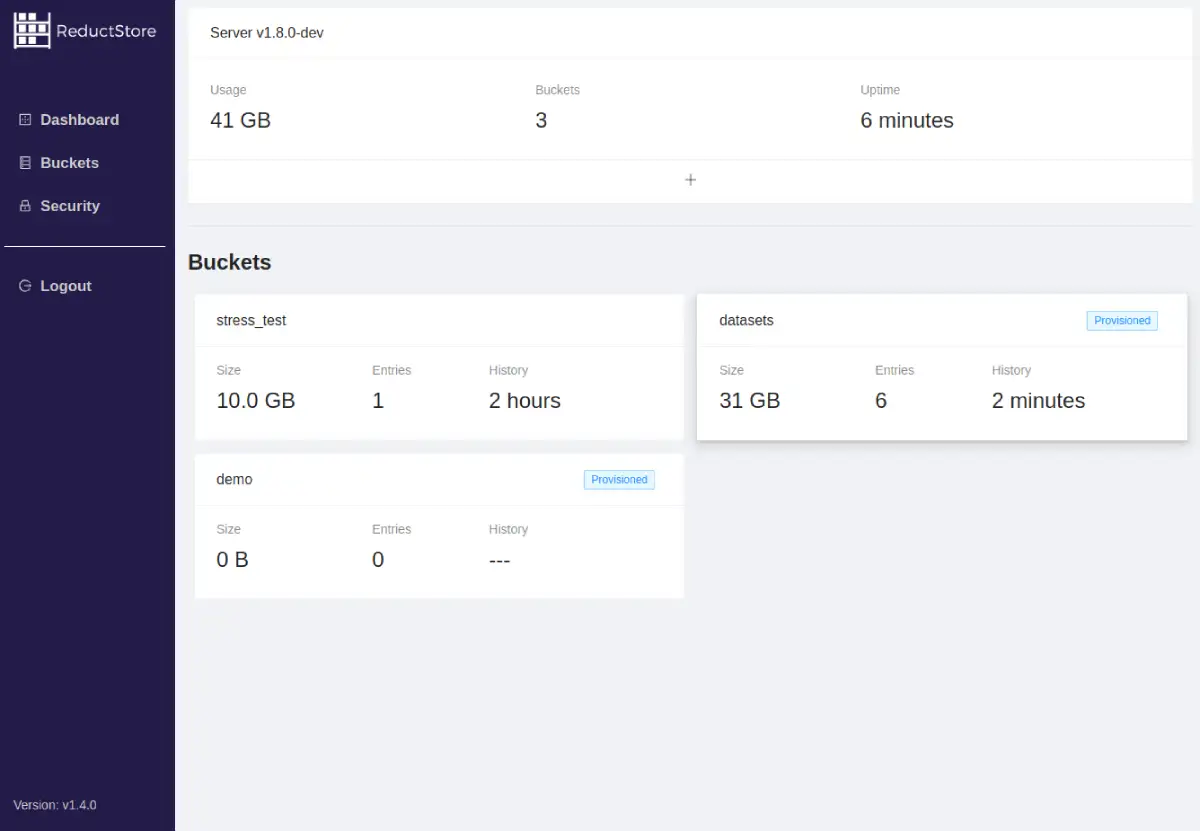1200x831 pixels.
Task: Click the Security lock icon
Action: 24,205
